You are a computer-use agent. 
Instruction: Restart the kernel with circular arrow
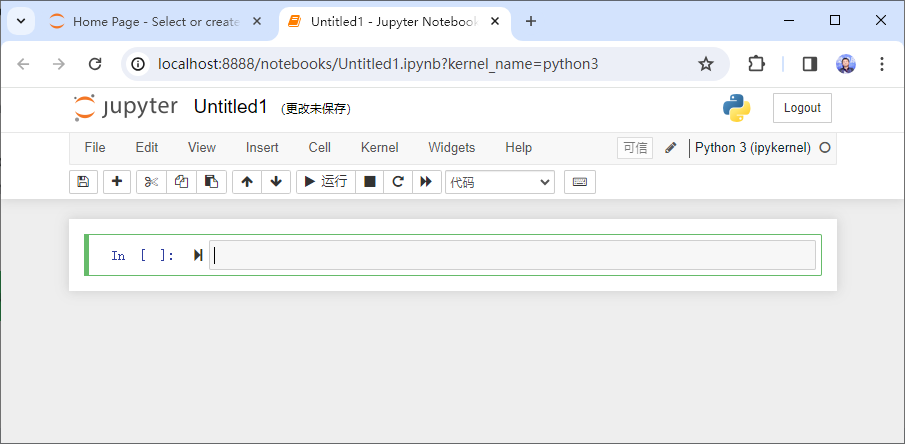(x=398, y=181)
